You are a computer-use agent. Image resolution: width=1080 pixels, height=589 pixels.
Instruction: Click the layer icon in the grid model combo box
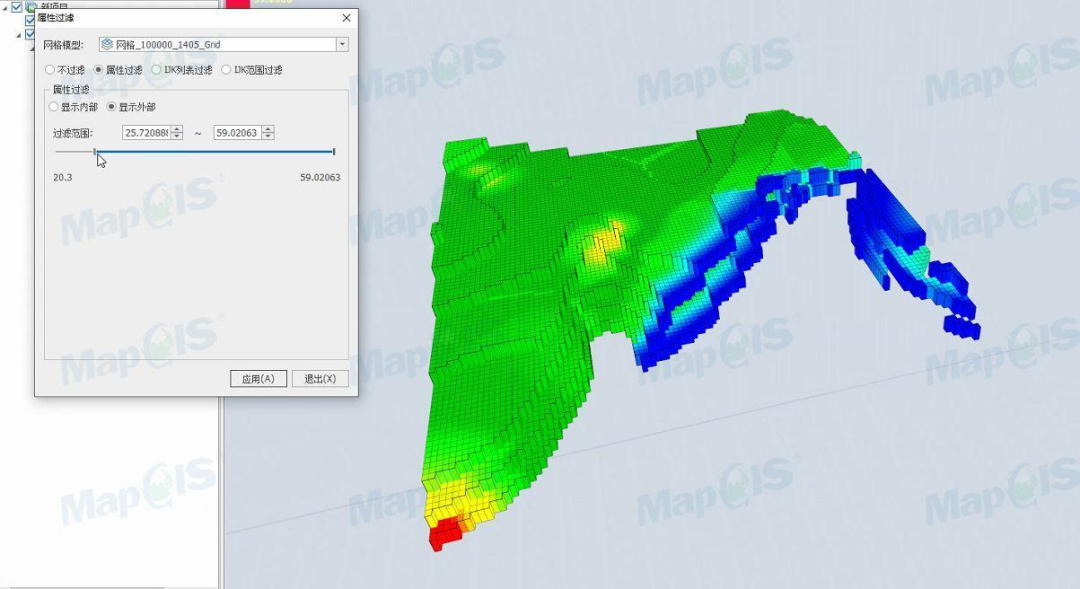pyautogui.click(x=107, y=44)
